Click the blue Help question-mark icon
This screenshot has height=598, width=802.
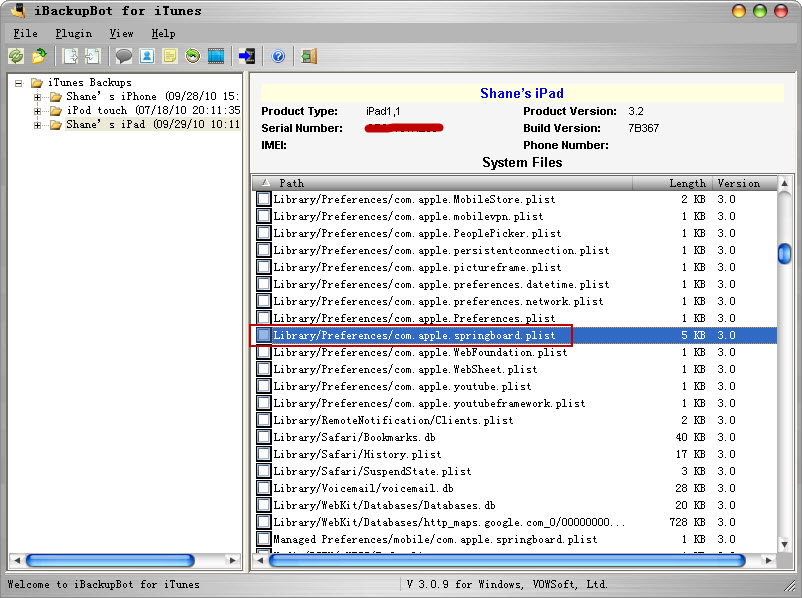[278, 56]
